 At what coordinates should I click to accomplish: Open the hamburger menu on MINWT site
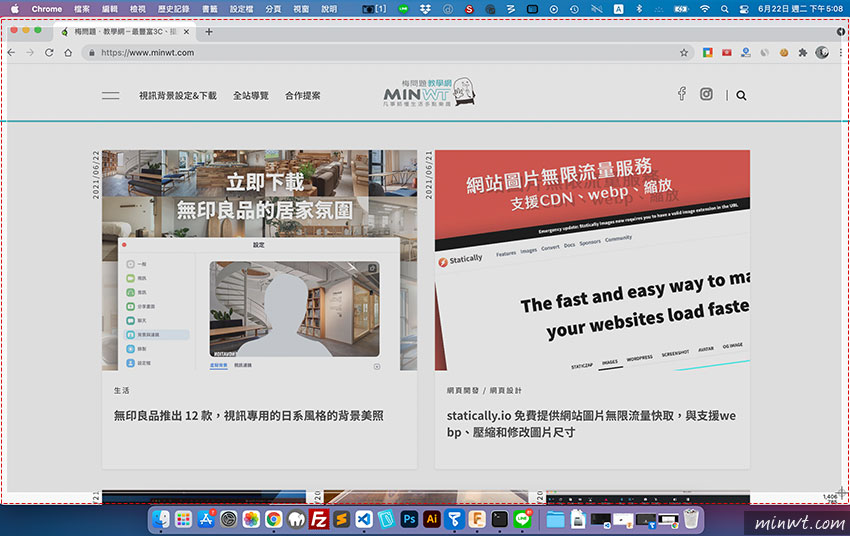point(111,95)
